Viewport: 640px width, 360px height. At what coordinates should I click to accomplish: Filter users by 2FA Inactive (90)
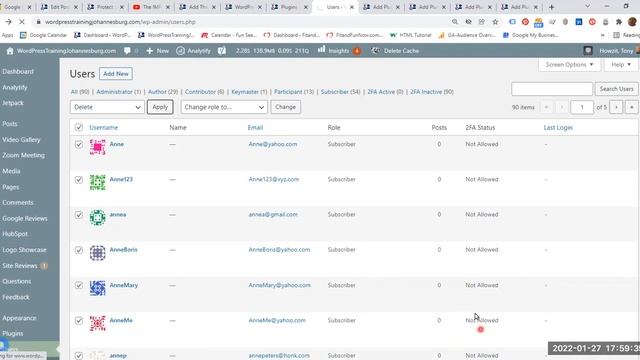432,92
